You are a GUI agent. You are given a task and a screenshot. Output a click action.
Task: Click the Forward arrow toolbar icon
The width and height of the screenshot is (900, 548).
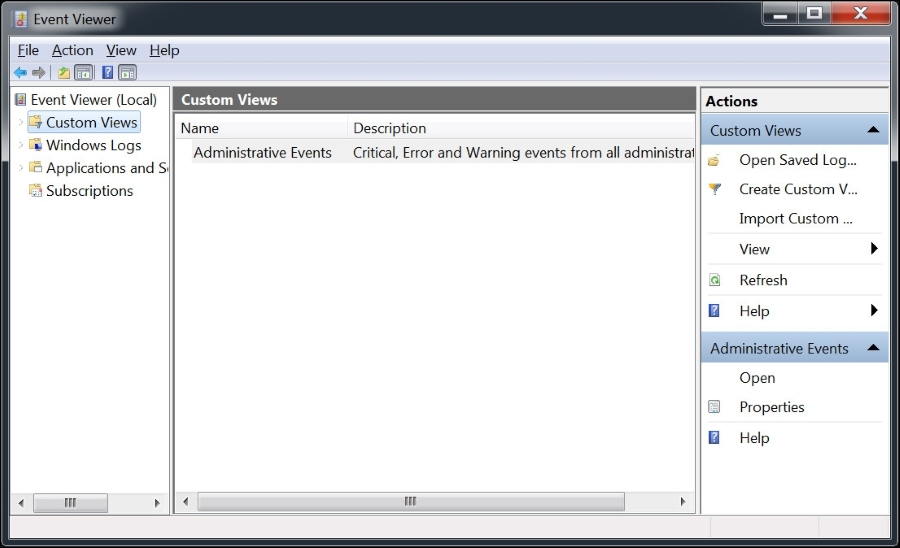tap(38, 72)
